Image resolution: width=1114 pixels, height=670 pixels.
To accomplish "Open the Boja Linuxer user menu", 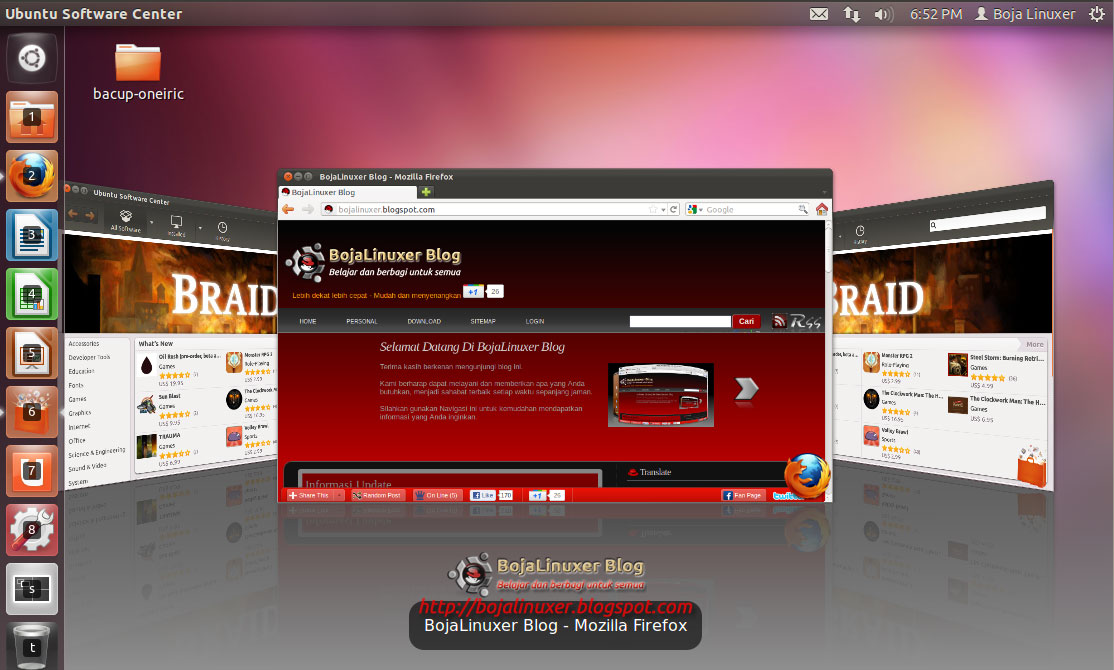I will click(1025, 13).
